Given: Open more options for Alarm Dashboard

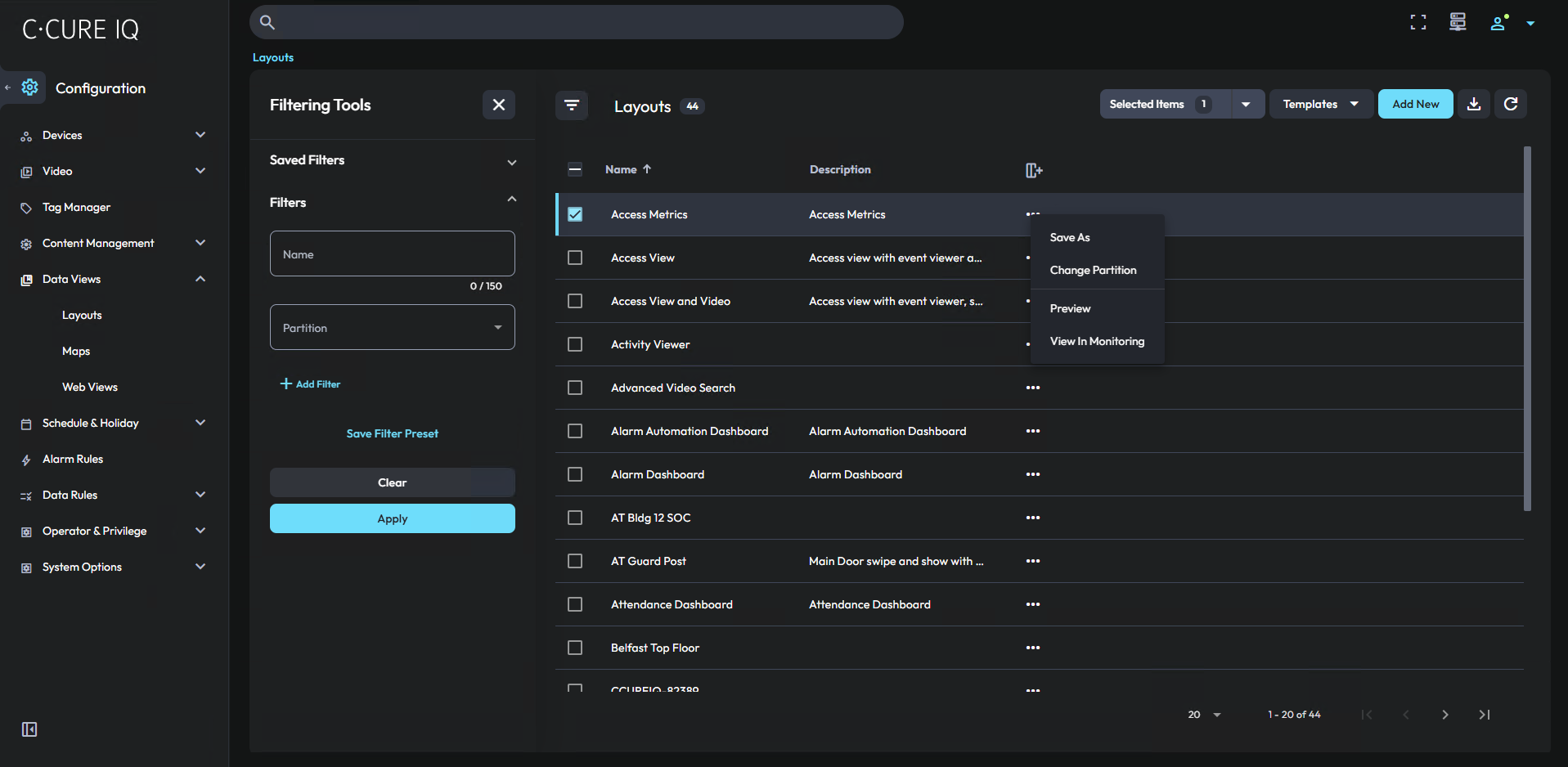Looking at the screenshot, I should coord(1032,474).
